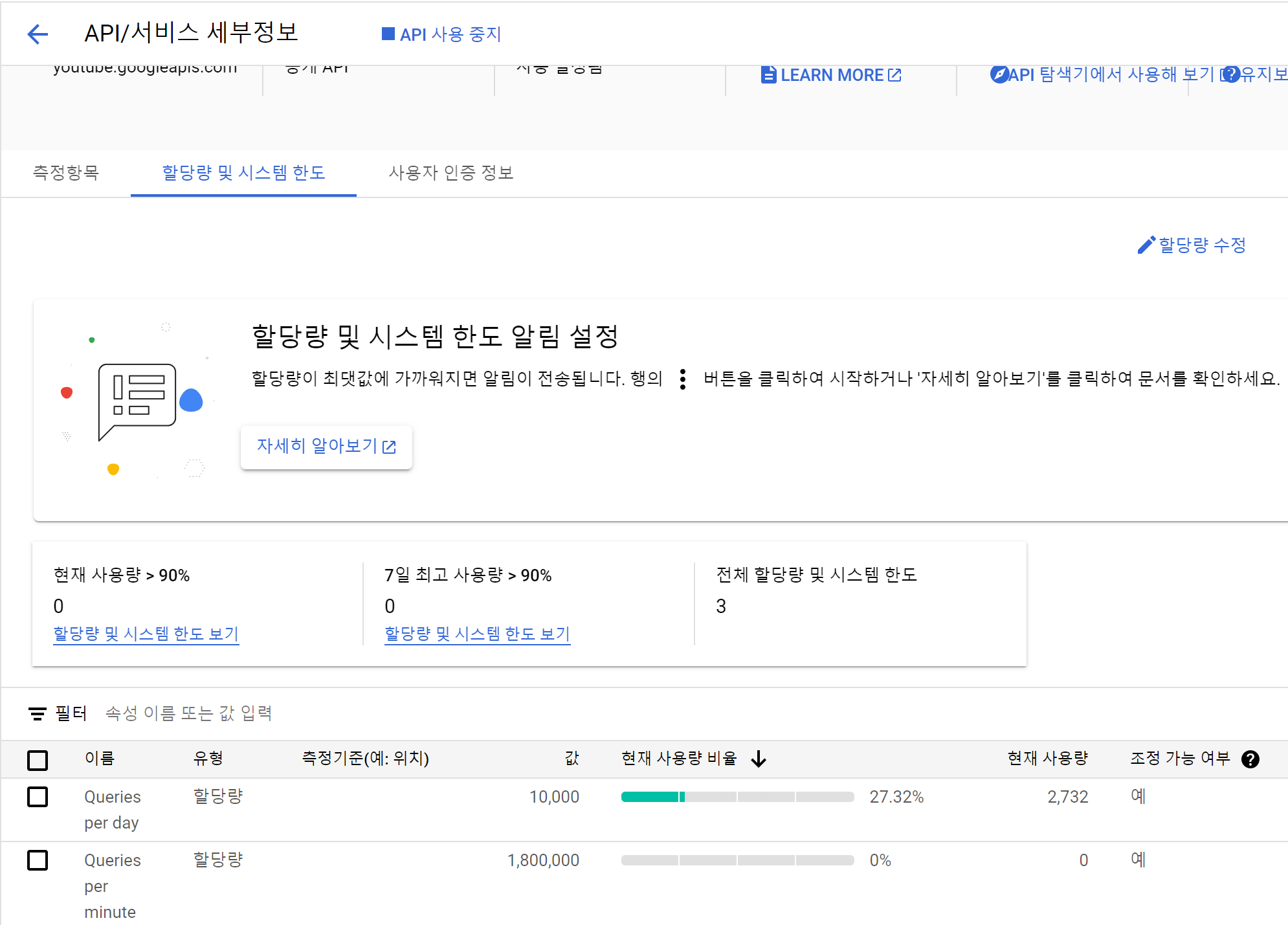This screenshot has height=925, width=1288.
Task: Switch to the 측정항목 tab
Action: tap(66, 173)
